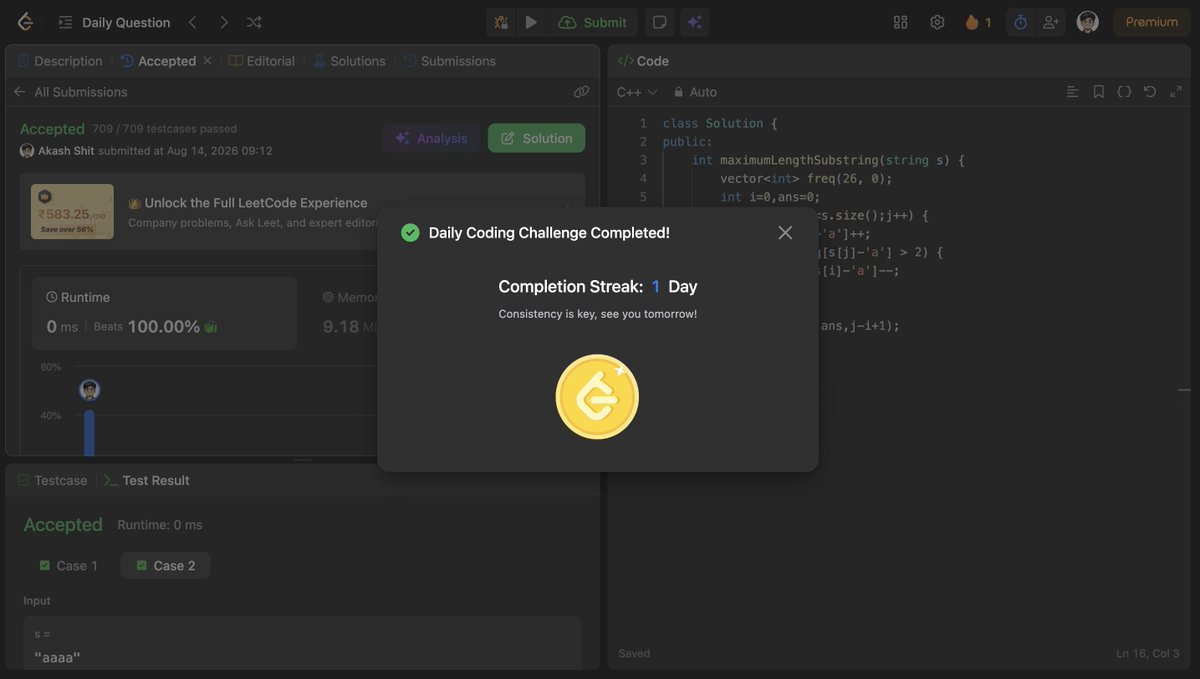Switch to the Test Result tab

point(147,480)
